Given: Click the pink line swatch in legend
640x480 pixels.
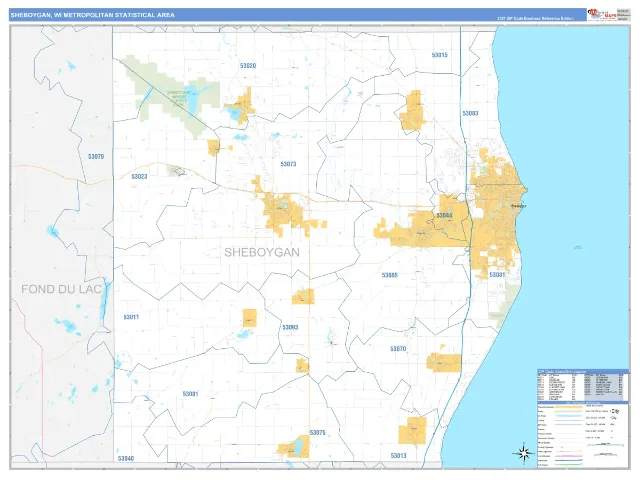Looking at the screenshot, I should [x=568, y=456].
